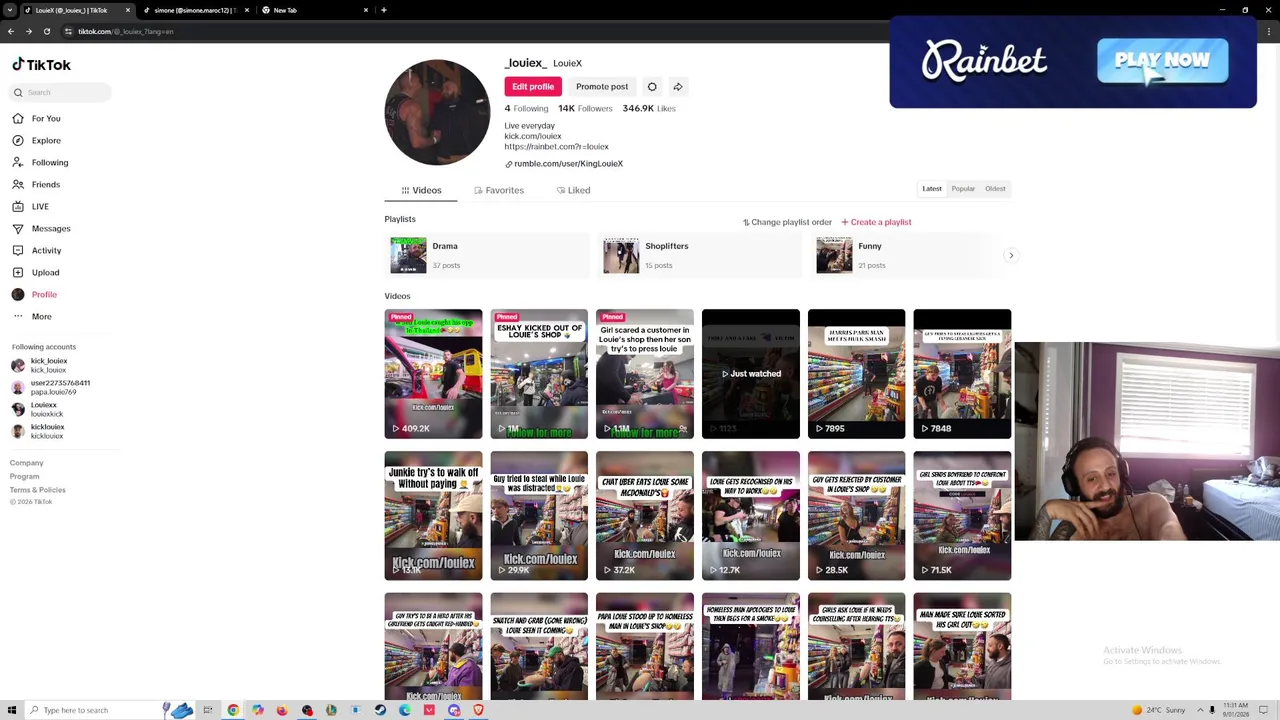Open the video with 7895 views
The image size is (1280, 720).
point(857,374)
